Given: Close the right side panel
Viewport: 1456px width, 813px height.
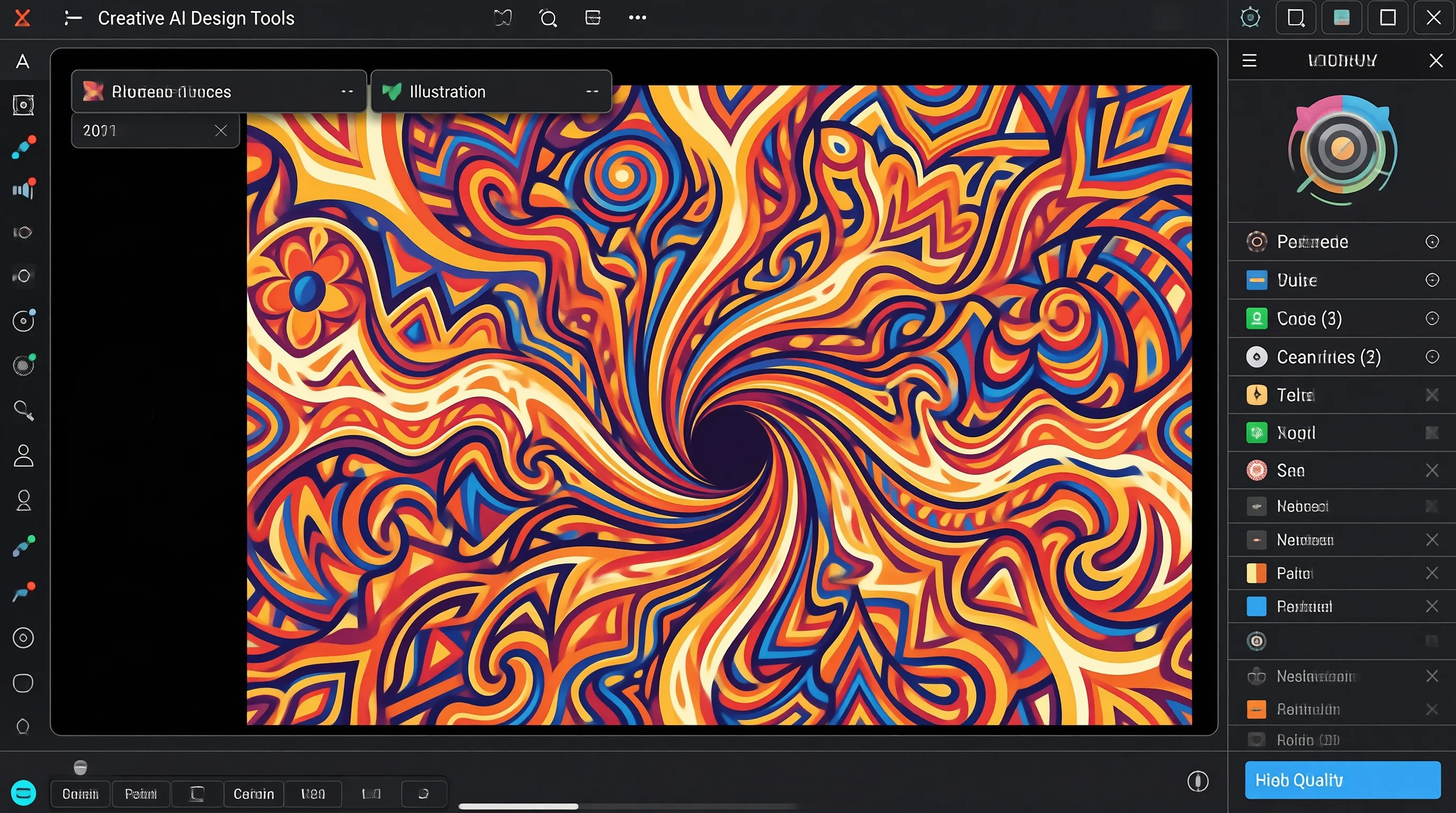Looking at the screenshot, I should click(1436, 60).
